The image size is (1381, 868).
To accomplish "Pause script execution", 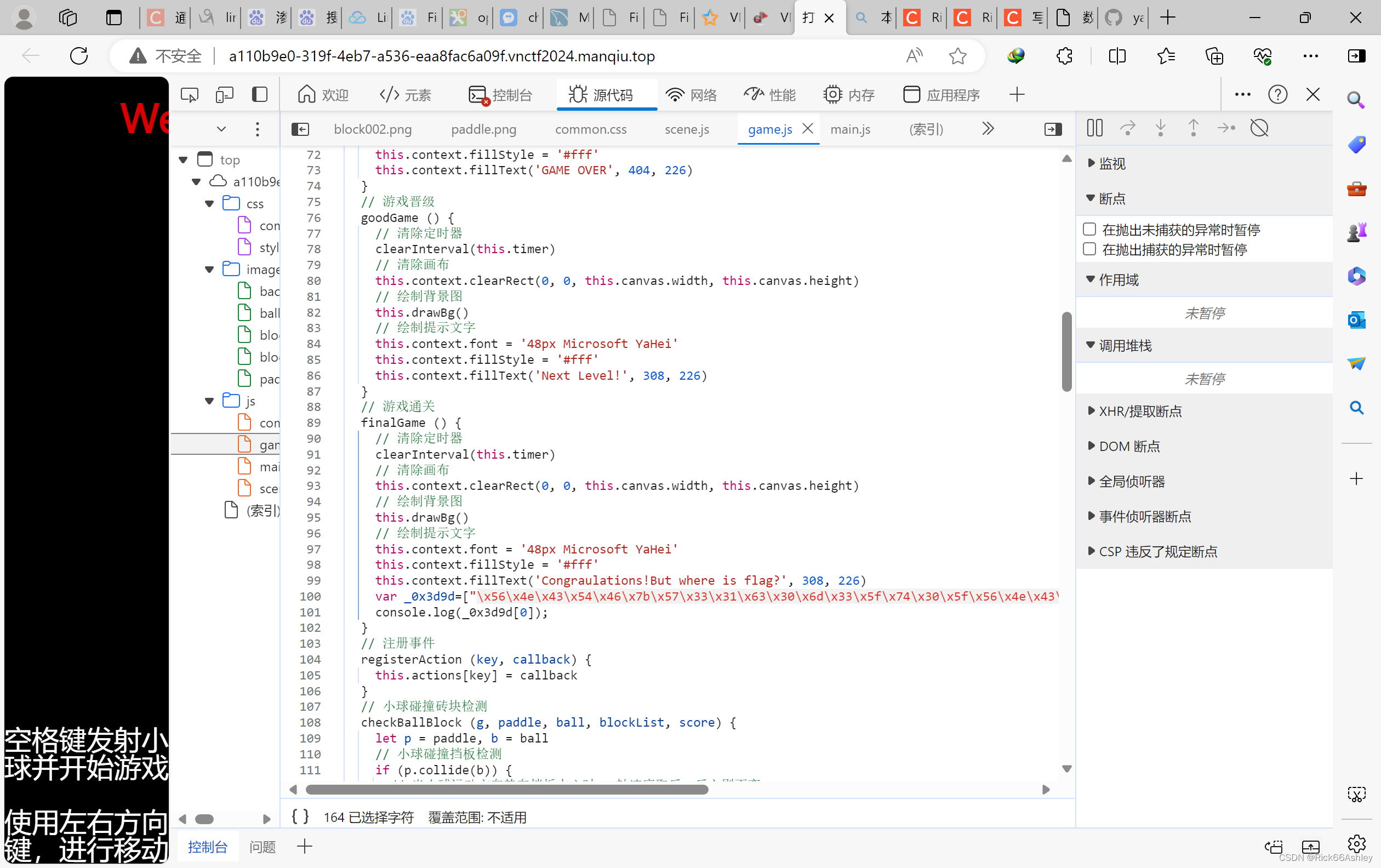I will point(1094,128).
